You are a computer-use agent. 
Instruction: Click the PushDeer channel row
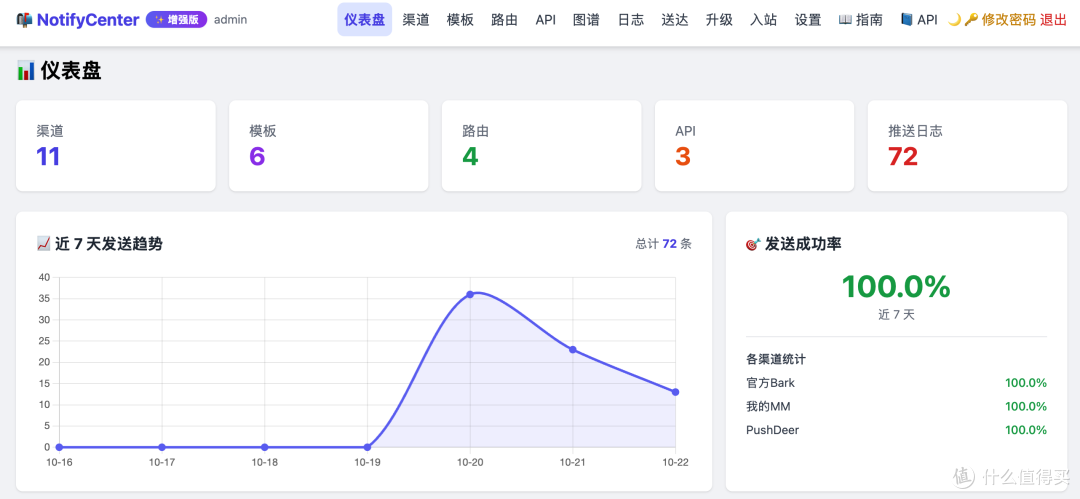pos(896,430)
